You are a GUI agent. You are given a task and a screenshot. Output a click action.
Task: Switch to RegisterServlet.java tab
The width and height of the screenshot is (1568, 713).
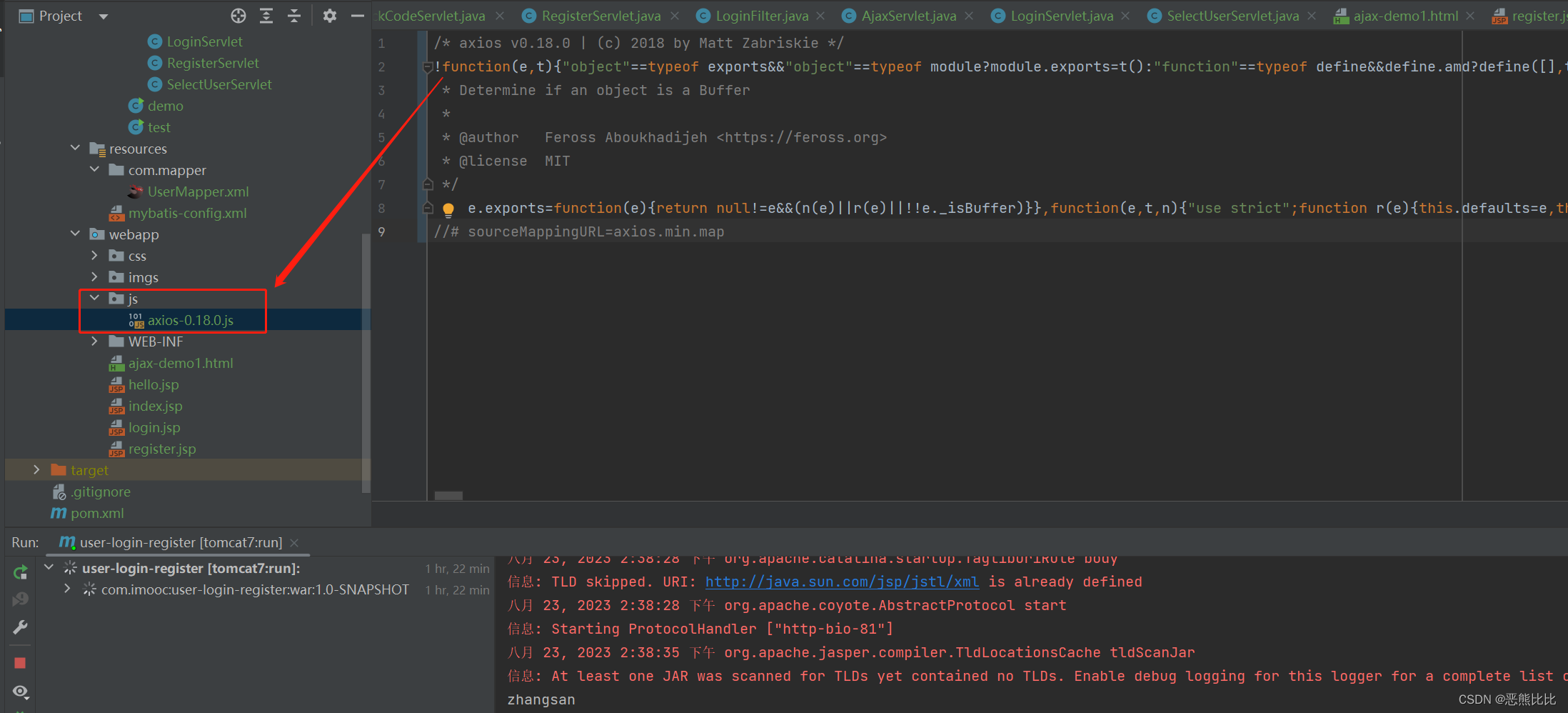(600, 16)
